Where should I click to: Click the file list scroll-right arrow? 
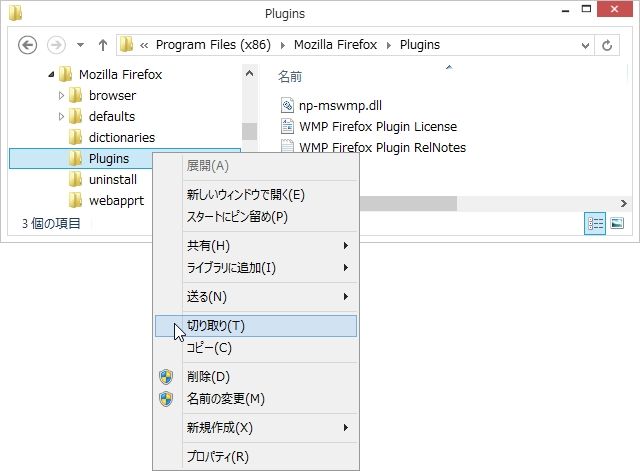click(623, 203)
